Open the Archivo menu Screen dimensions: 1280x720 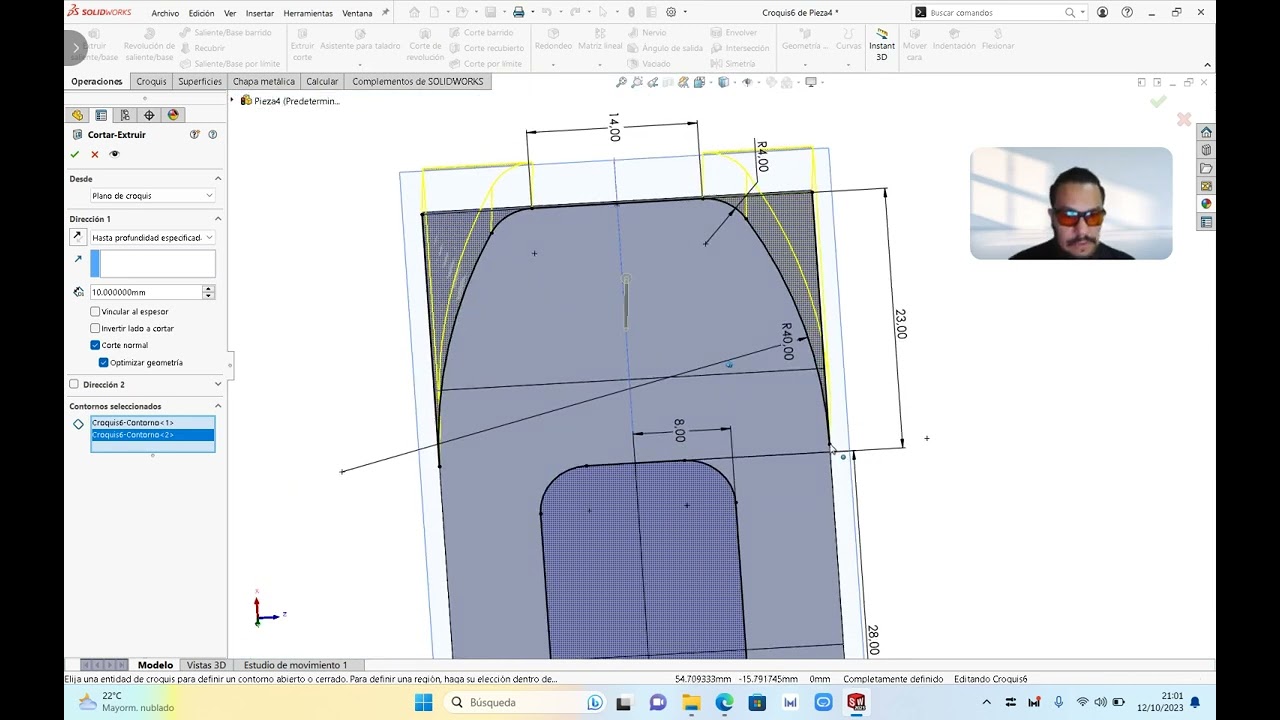coord(165,13)
